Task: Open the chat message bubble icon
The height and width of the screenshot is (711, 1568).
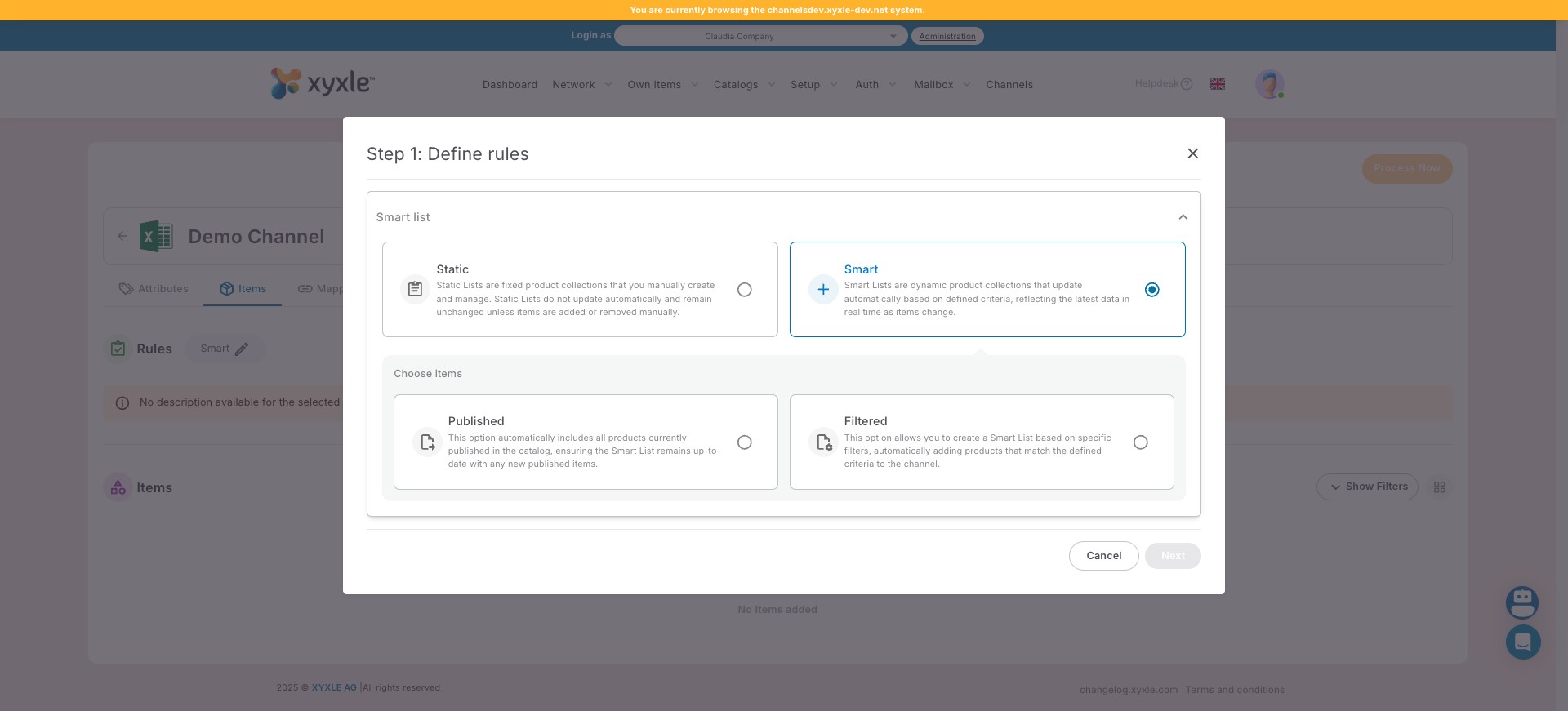Action: (x=1522, y=642)
